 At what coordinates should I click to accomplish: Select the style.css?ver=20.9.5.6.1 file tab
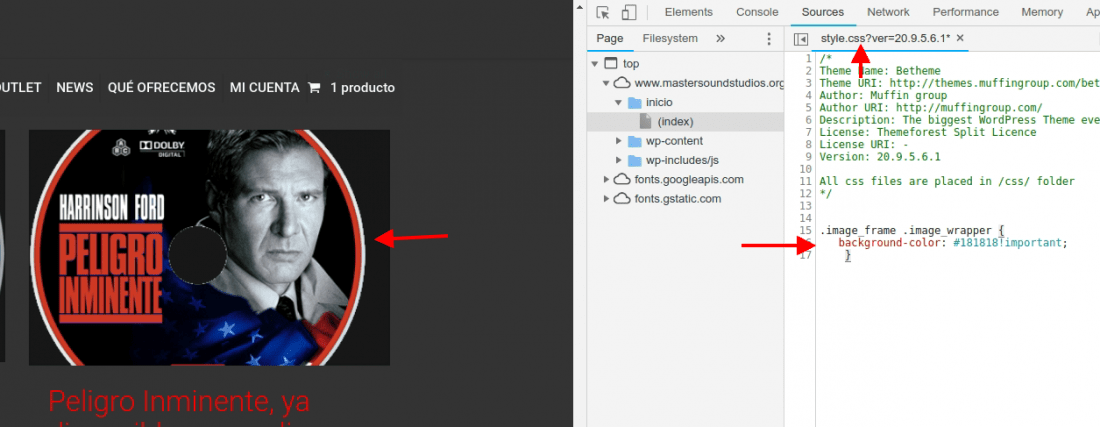coord(885,38)
